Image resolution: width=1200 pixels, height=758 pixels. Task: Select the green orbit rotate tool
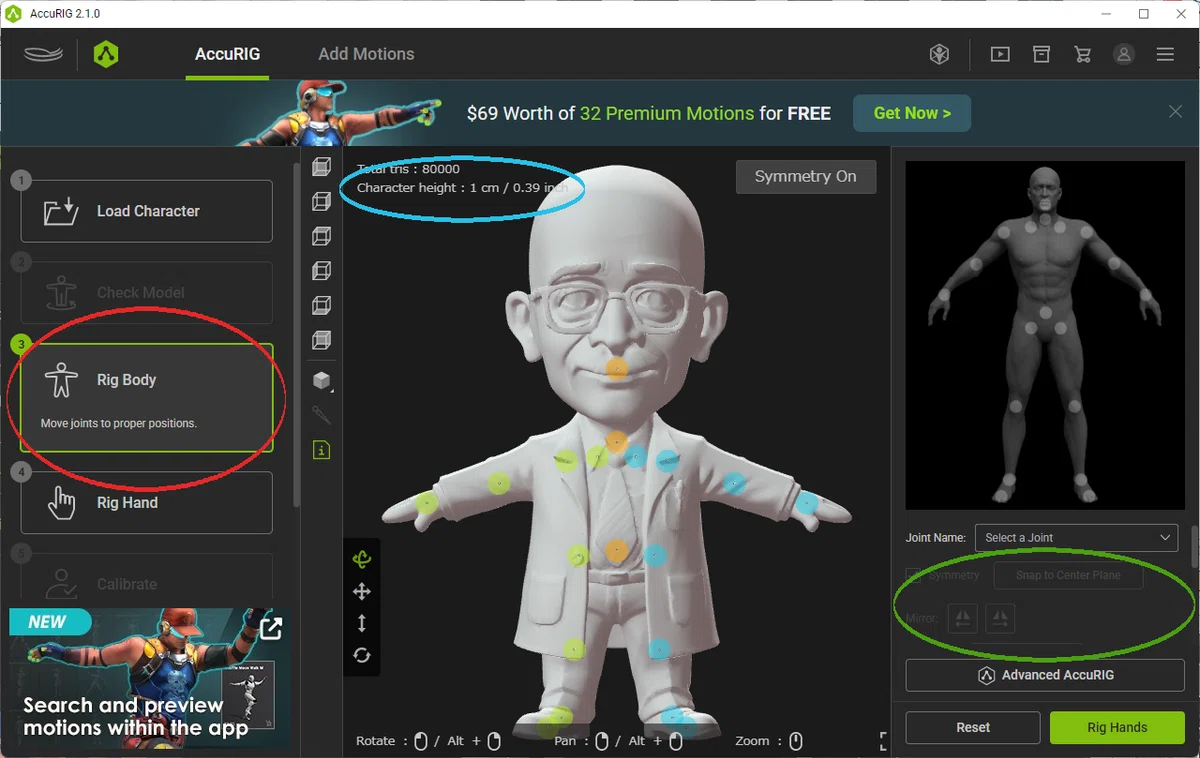point(362,560)
